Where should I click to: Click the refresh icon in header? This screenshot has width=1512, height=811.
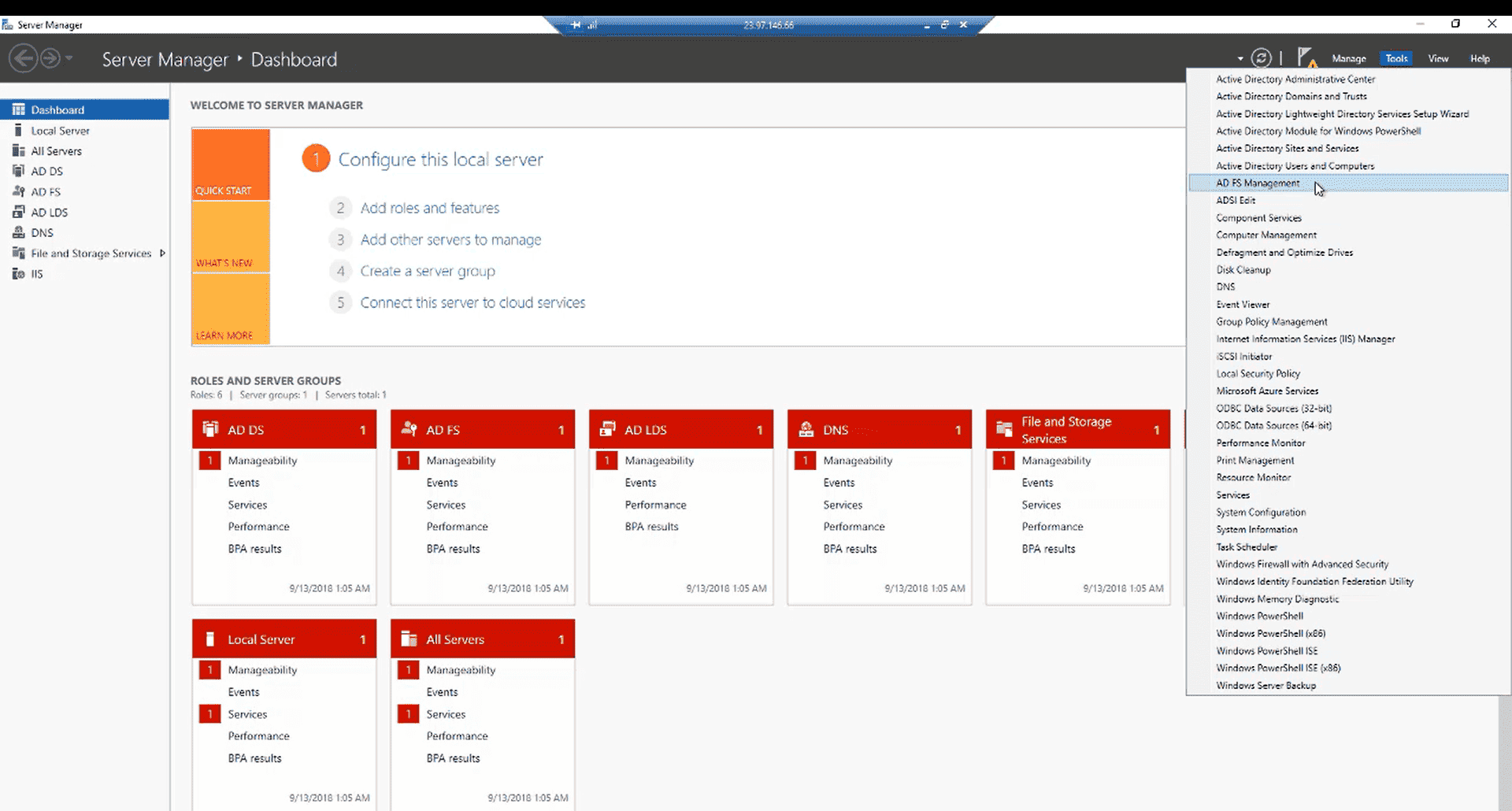tap(1262, 58)
